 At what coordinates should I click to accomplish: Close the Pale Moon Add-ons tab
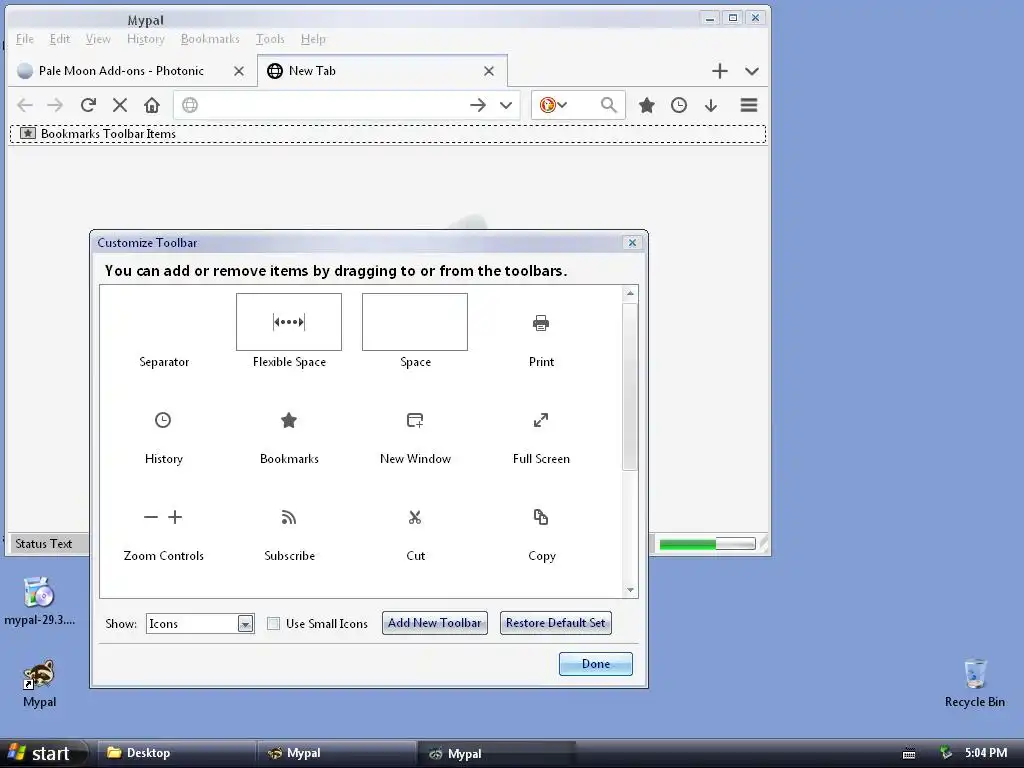click(239, 71)
